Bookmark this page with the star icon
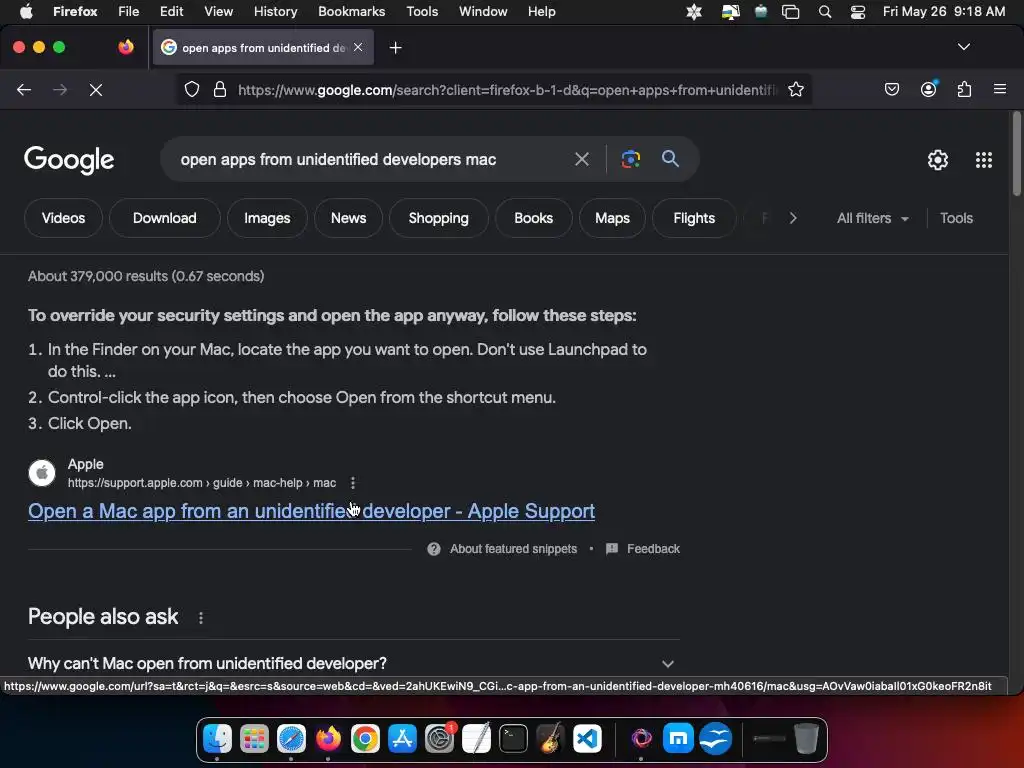The image size is (1024, 768). click(x=795, y=89)
